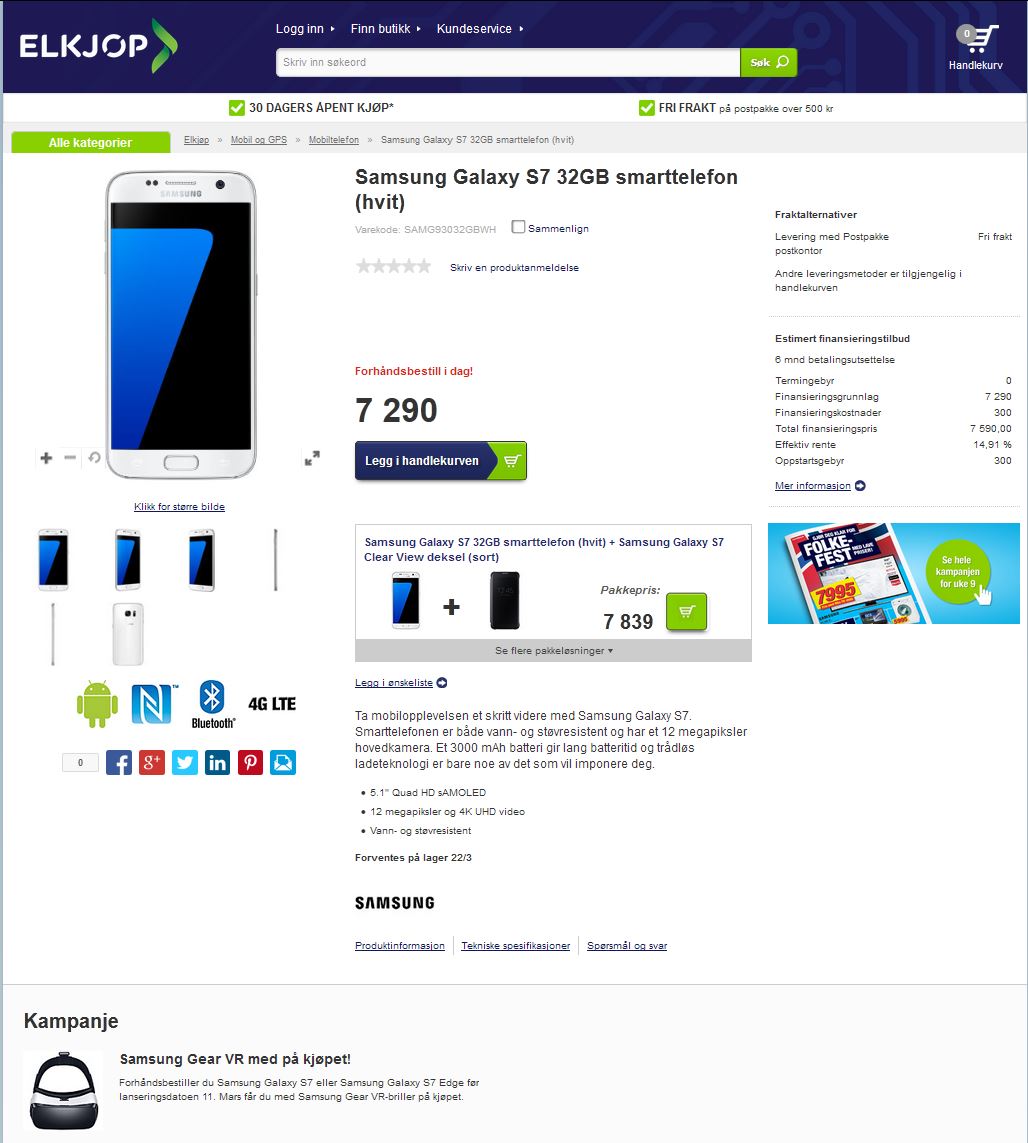Viewport: 1028px width, 1143px height.
Task: Share via LinkedIn icon
Action: point(217,762)
